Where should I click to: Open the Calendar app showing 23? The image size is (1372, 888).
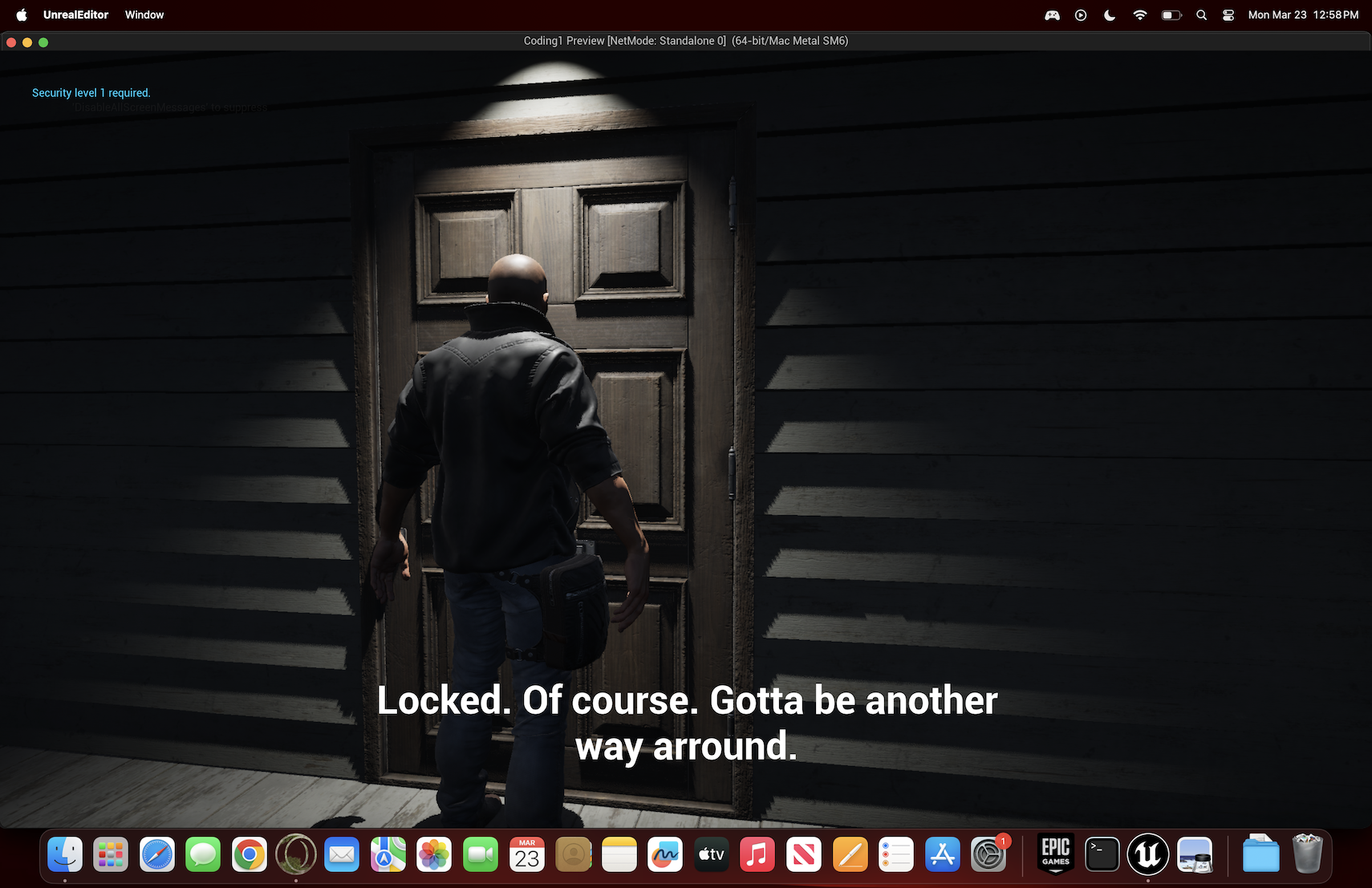[527, 855]
